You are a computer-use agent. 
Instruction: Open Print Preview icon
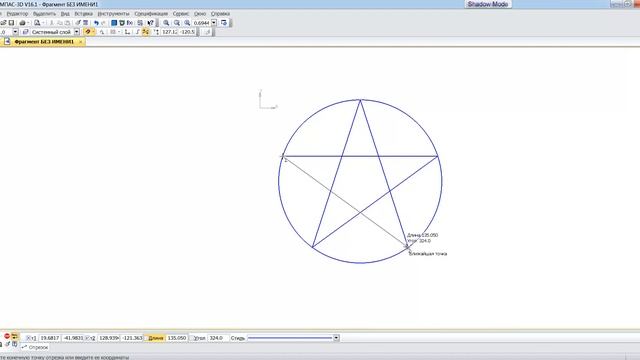coord(37,23)
